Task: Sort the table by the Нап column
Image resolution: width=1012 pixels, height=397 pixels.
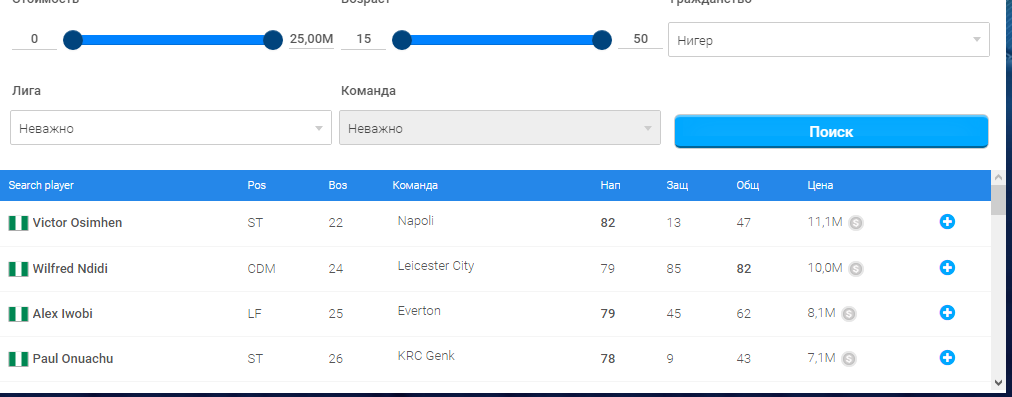Action: coord(610,185)
